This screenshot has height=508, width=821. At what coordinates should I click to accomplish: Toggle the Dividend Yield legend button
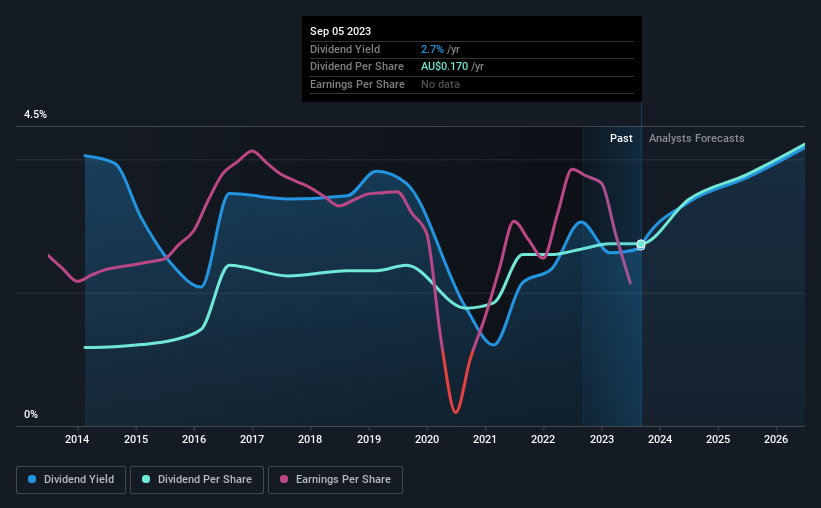(x=71, y=480)
